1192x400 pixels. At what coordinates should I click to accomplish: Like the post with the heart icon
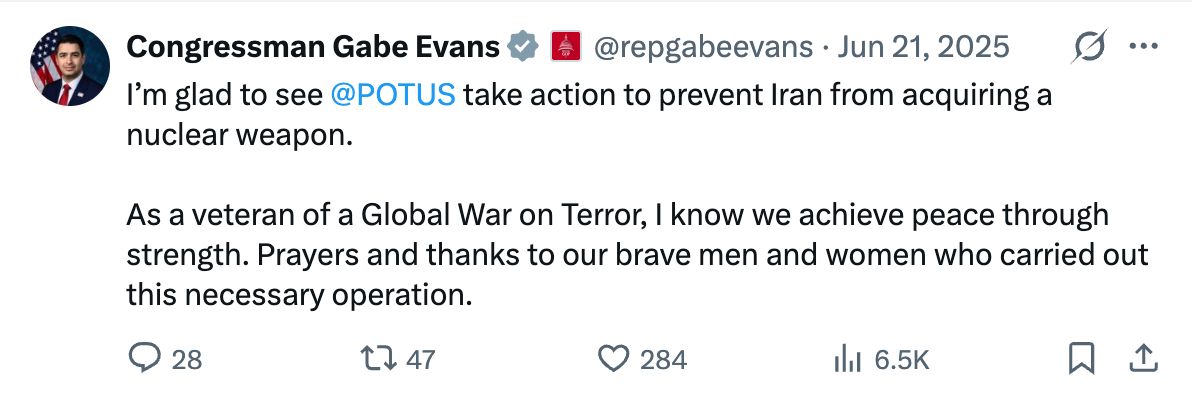[x=612, y=359]
